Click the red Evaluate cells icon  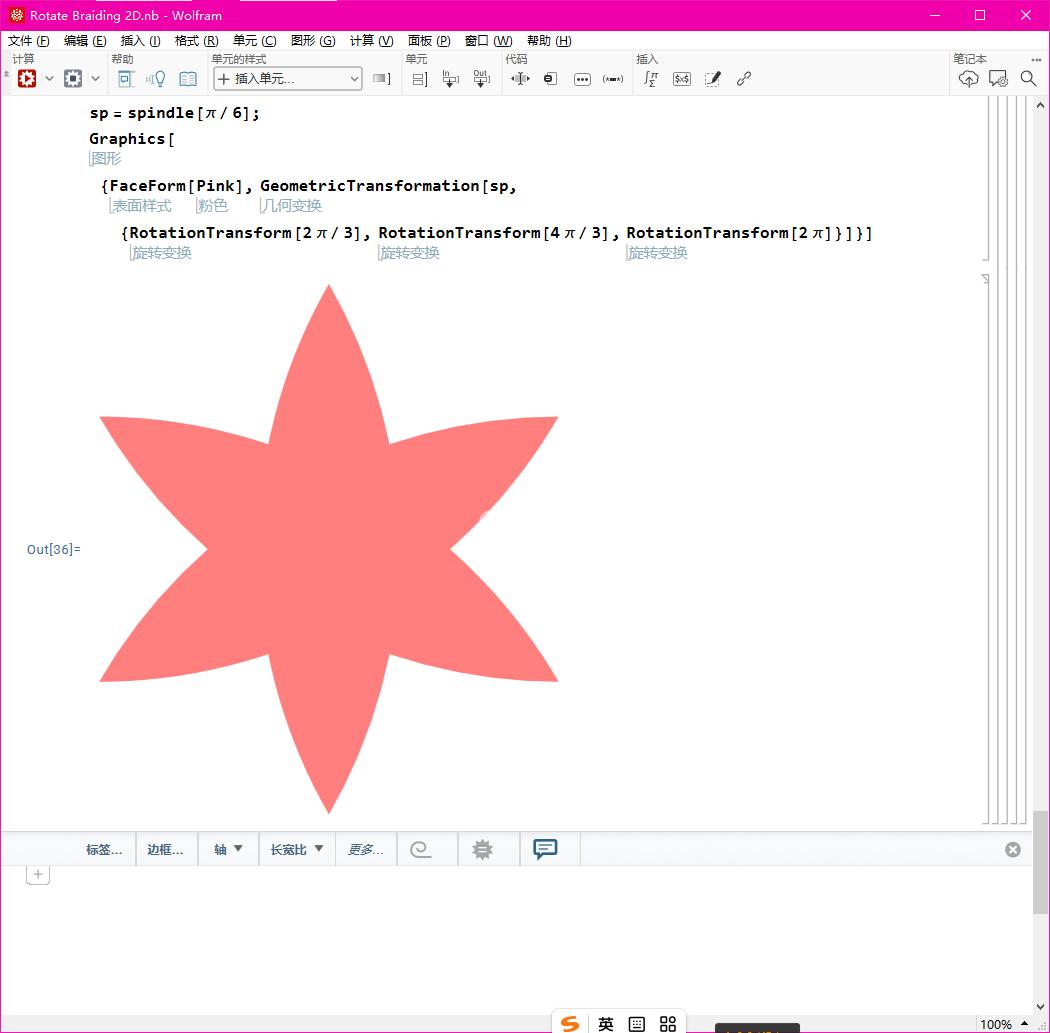[x=27, y=78]
